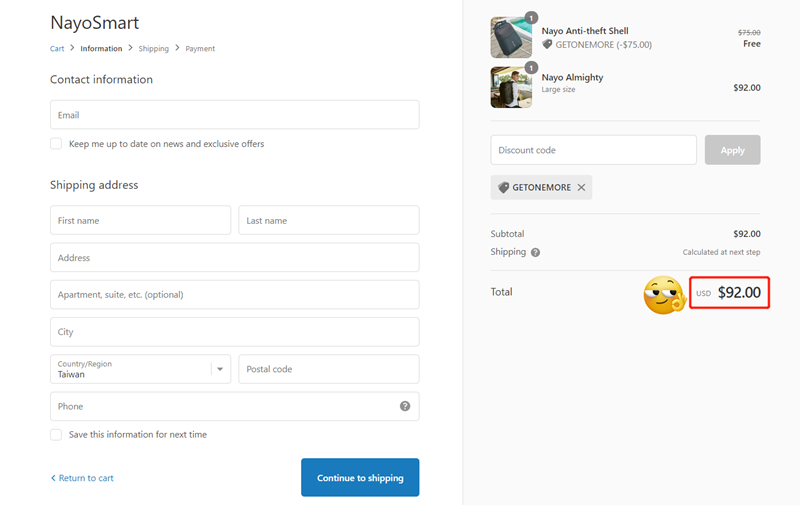Click the Nayo Almighty product thumbnail
This screenshot has height=505, width=800.
(511, 87)
